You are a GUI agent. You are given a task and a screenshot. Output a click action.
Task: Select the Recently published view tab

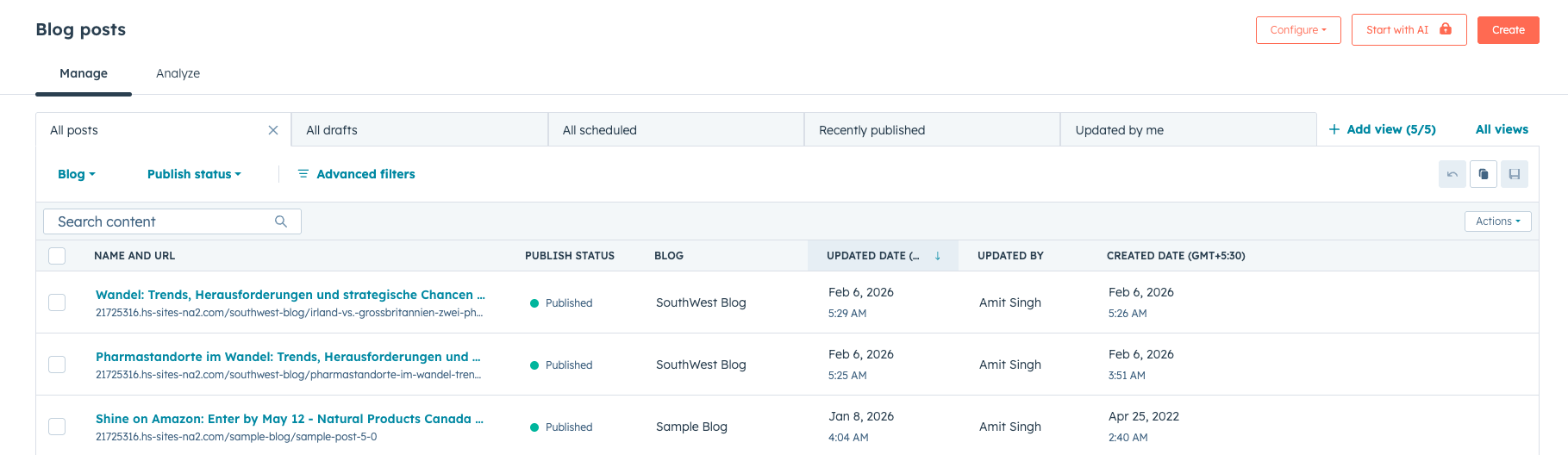coord(871,130)
